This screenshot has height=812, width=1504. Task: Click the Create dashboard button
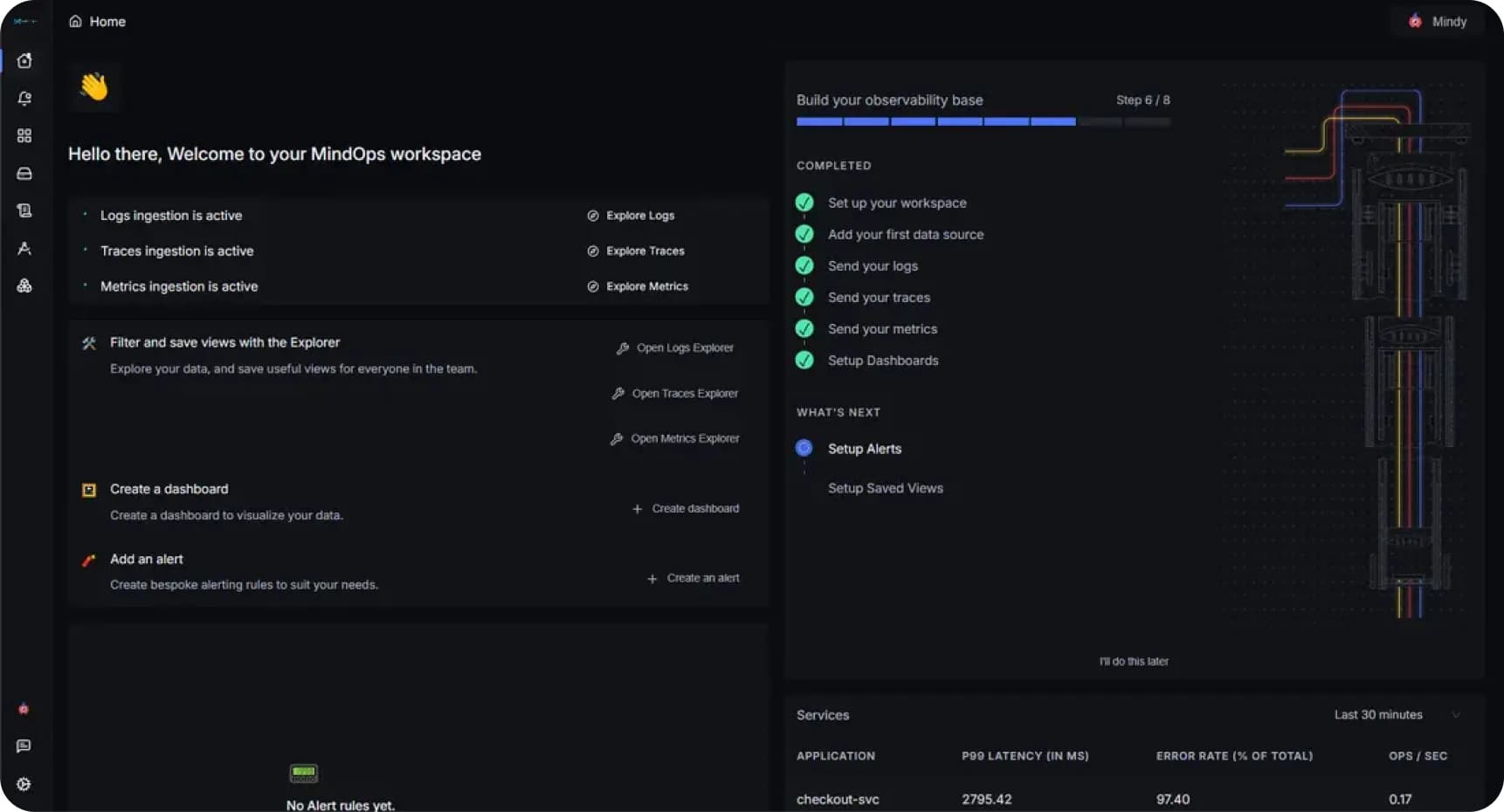(686, 508)
